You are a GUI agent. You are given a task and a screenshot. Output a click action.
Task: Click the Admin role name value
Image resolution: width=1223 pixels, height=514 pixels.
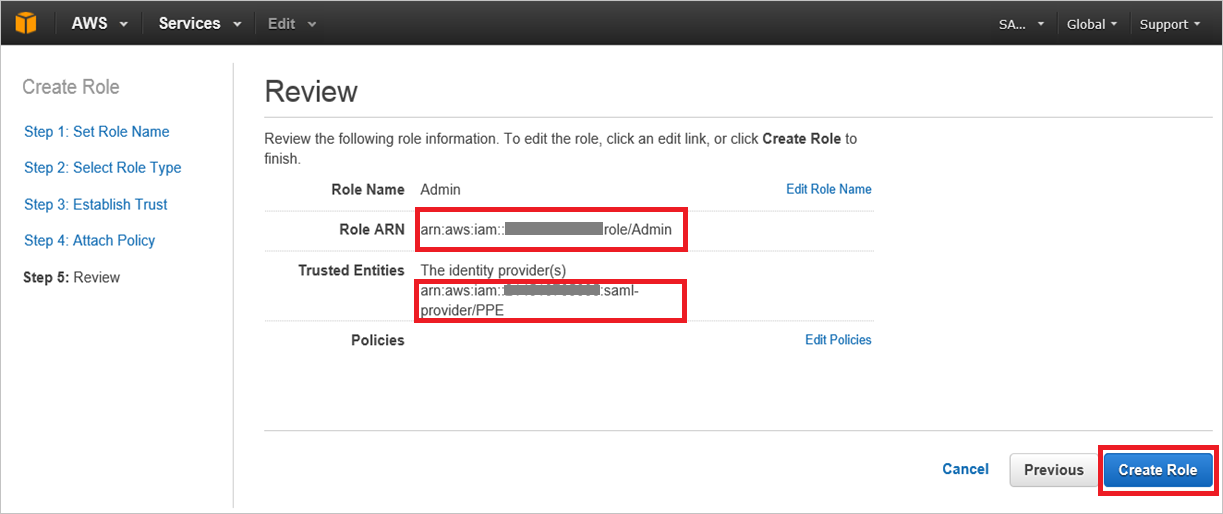pos(440,189)
